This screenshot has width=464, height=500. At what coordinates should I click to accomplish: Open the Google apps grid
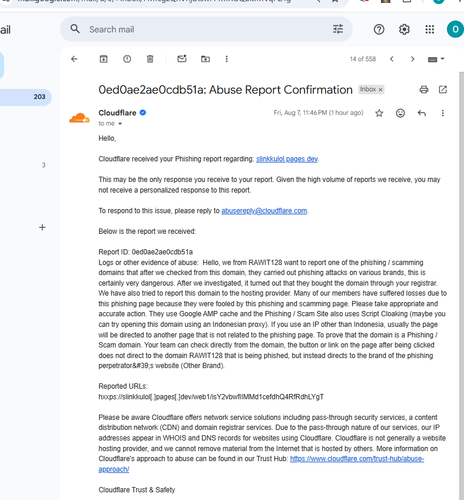pyautogui.click(x=430, y=30)
